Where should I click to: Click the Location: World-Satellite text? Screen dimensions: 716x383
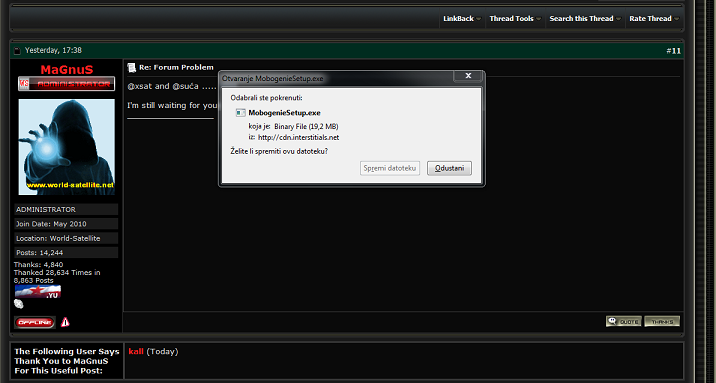[58, 239]
